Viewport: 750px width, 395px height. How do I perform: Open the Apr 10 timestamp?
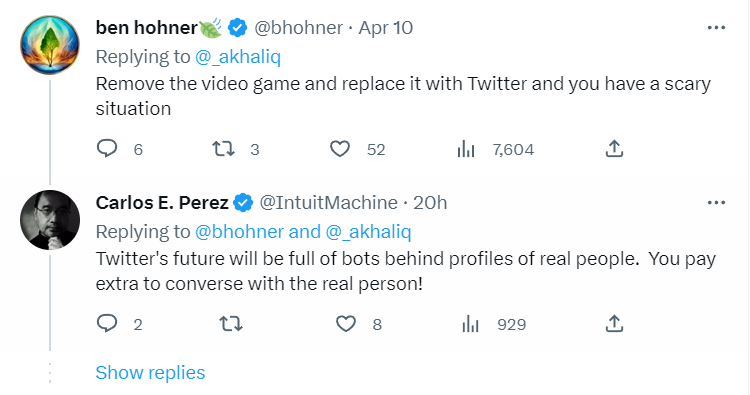pos(386,28)
